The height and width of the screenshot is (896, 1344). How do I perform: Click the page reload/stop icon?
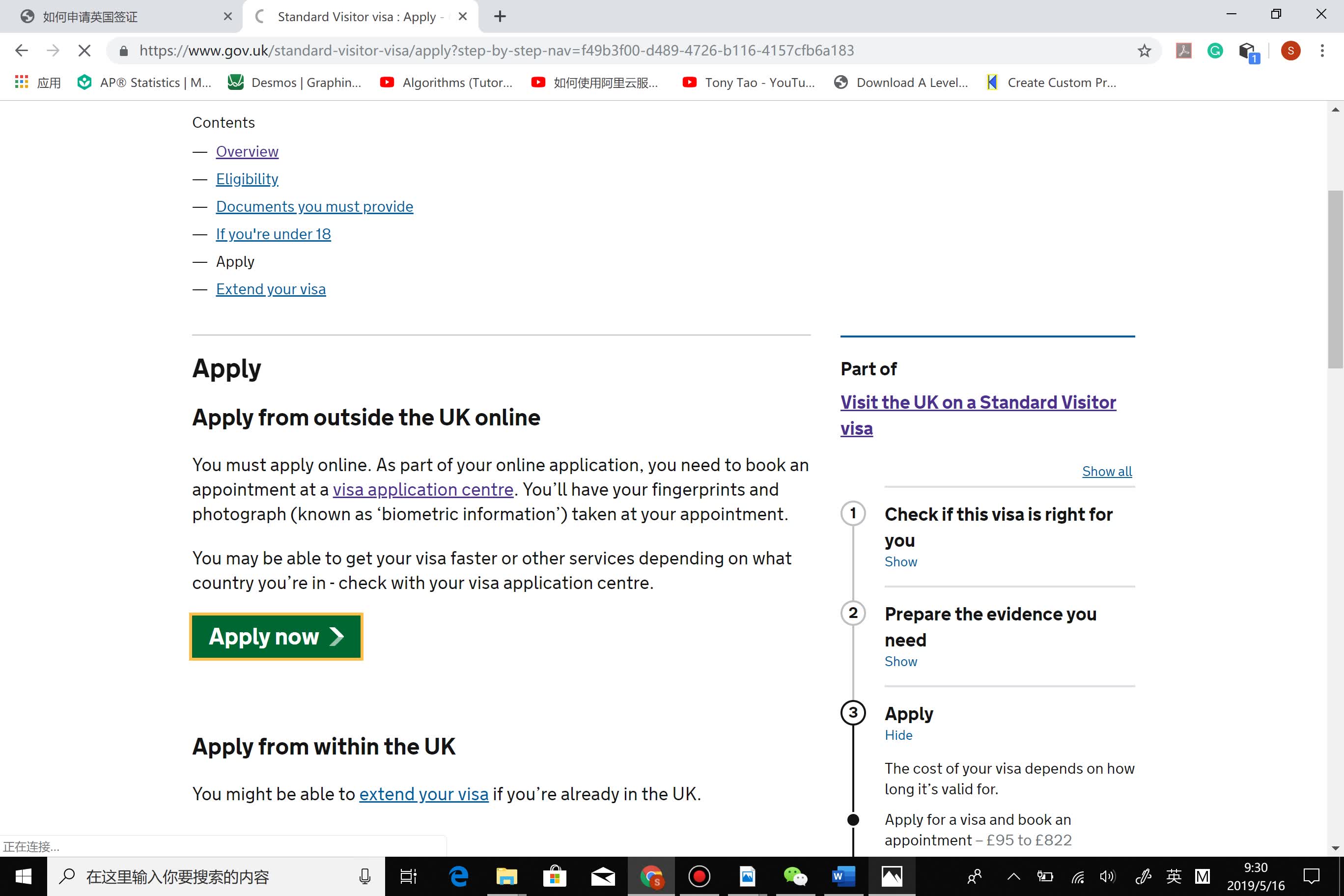click(85, 50)
